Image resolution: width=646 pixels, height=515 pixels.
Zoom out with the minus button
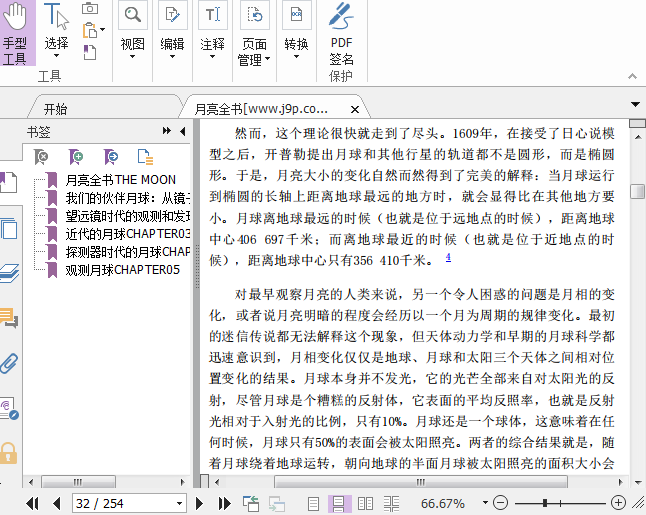tap(501, 503)
